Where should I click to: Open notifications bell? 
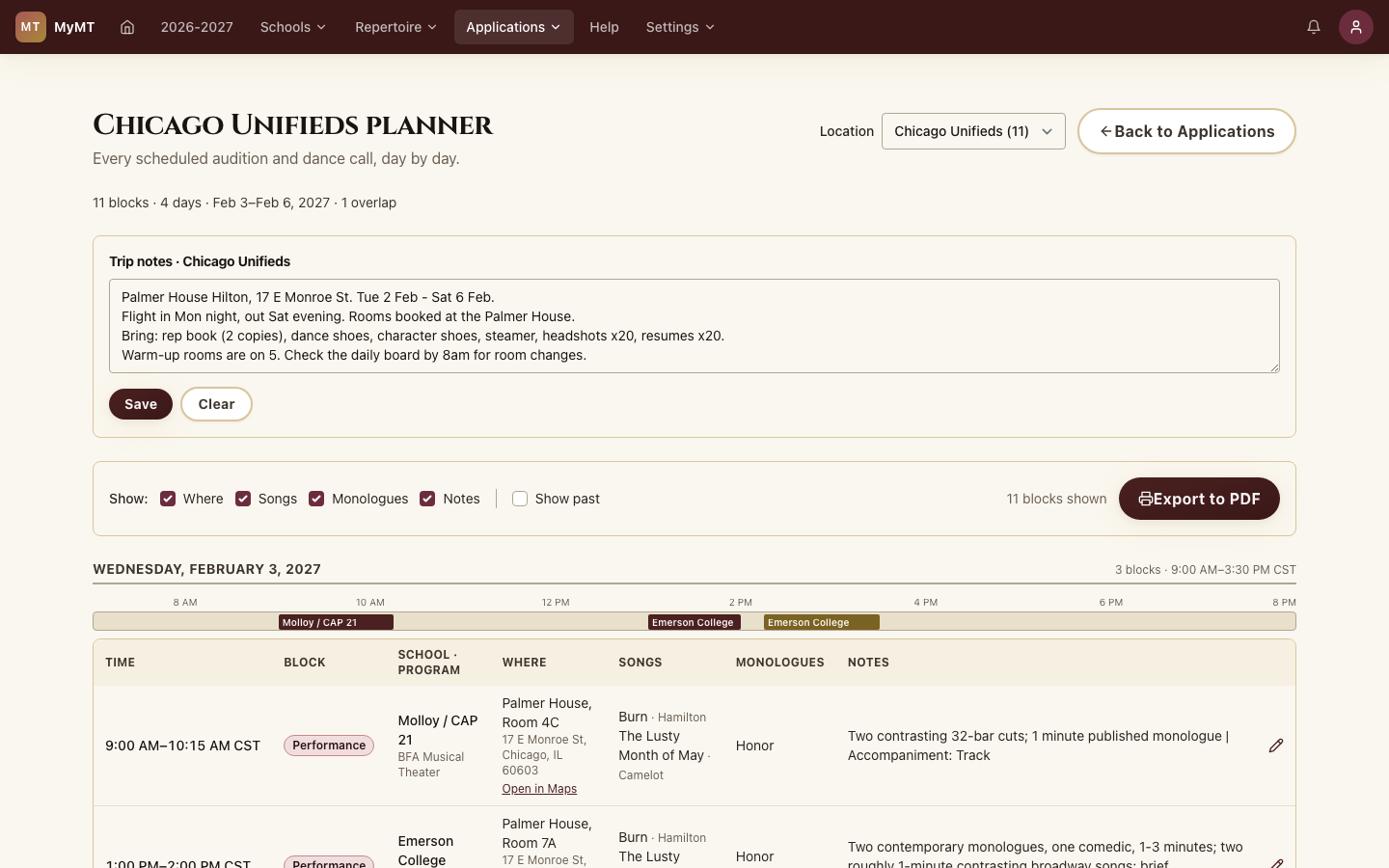1314,27
